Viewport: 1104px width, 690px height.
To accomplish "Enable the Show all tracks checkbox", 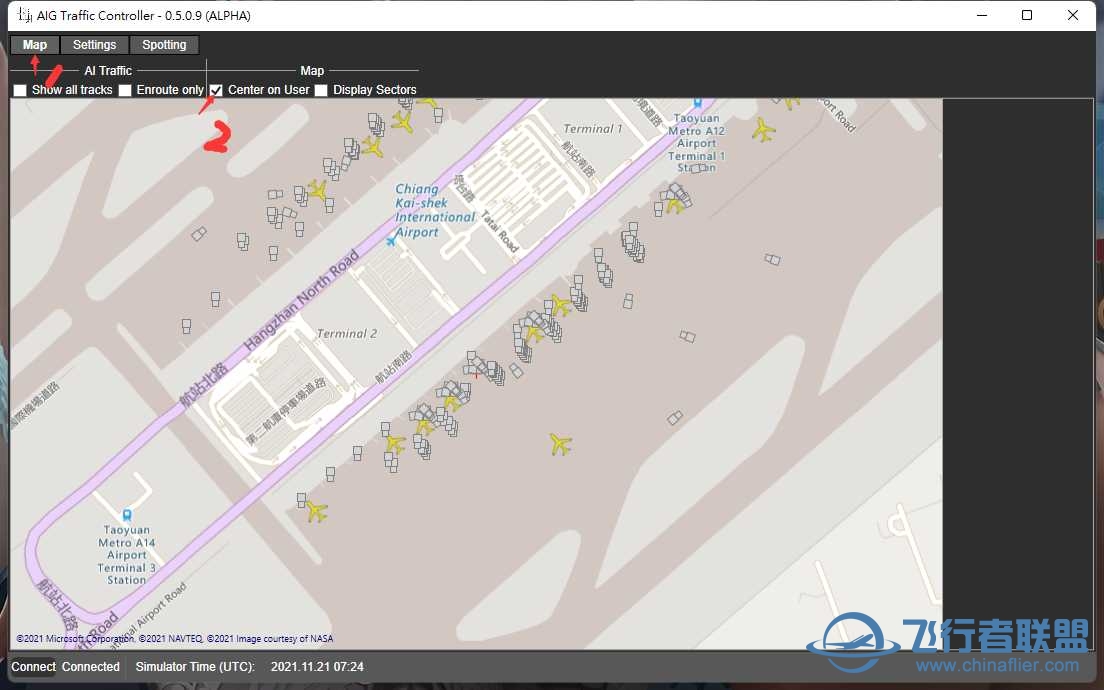I will click(20, 90).
